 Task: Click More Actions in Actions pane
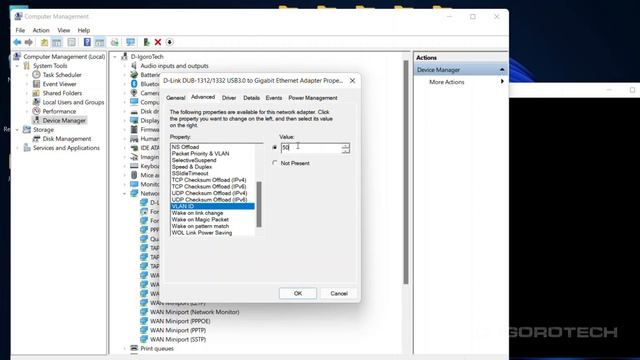point(447,82)
